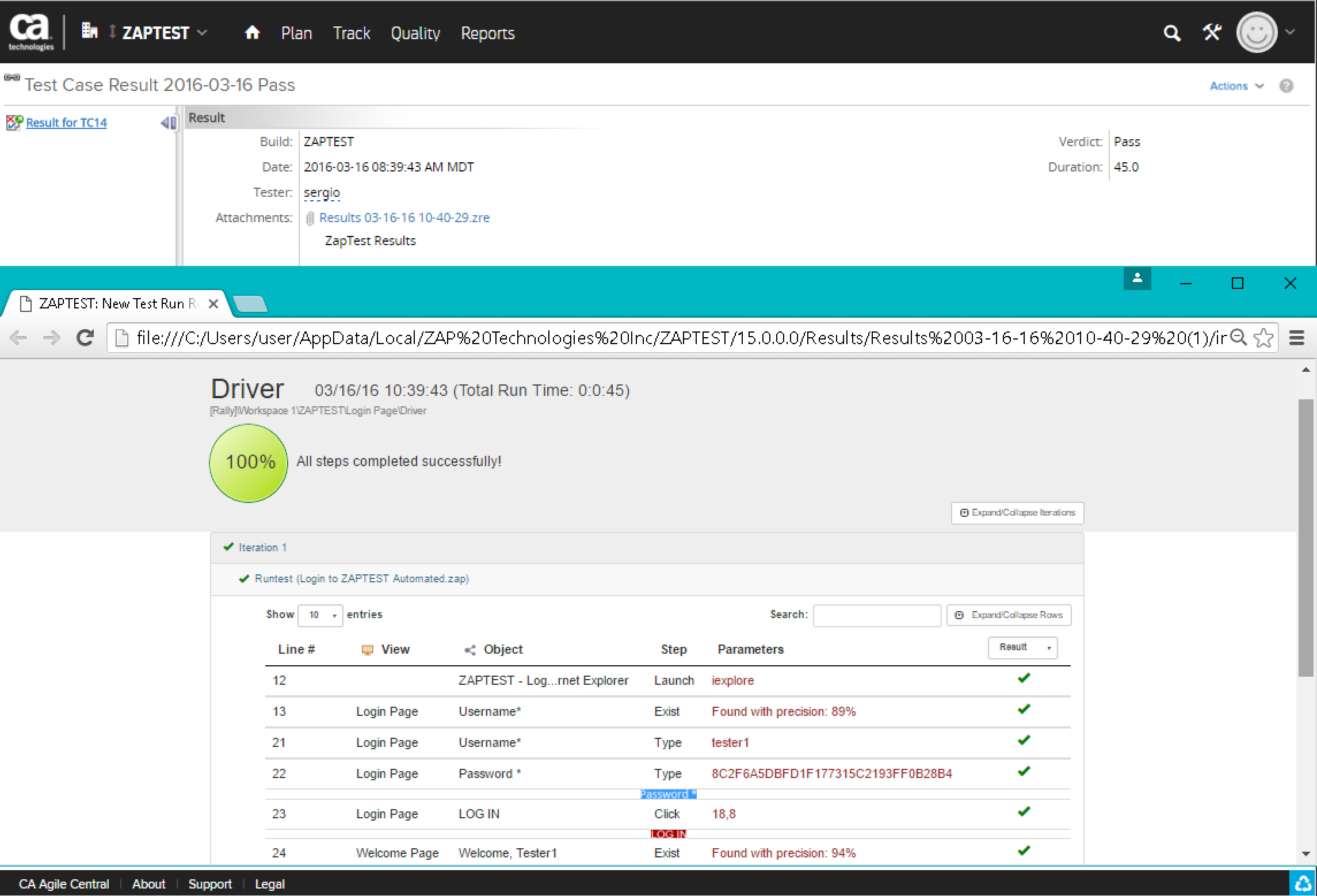Open the Reports menu
The width and height of the screenshot is (1317, 896).
tap(487, 33)
